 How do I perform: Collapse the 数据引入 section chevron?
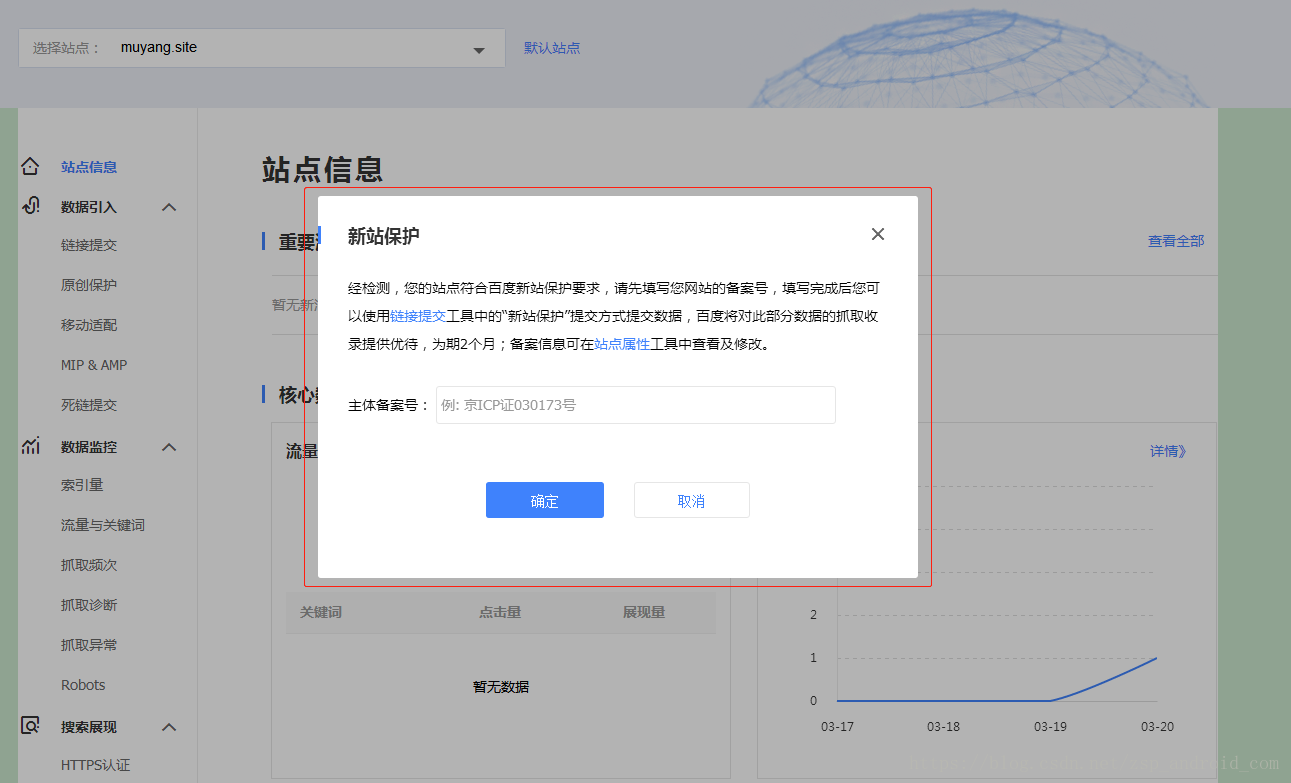169,207
